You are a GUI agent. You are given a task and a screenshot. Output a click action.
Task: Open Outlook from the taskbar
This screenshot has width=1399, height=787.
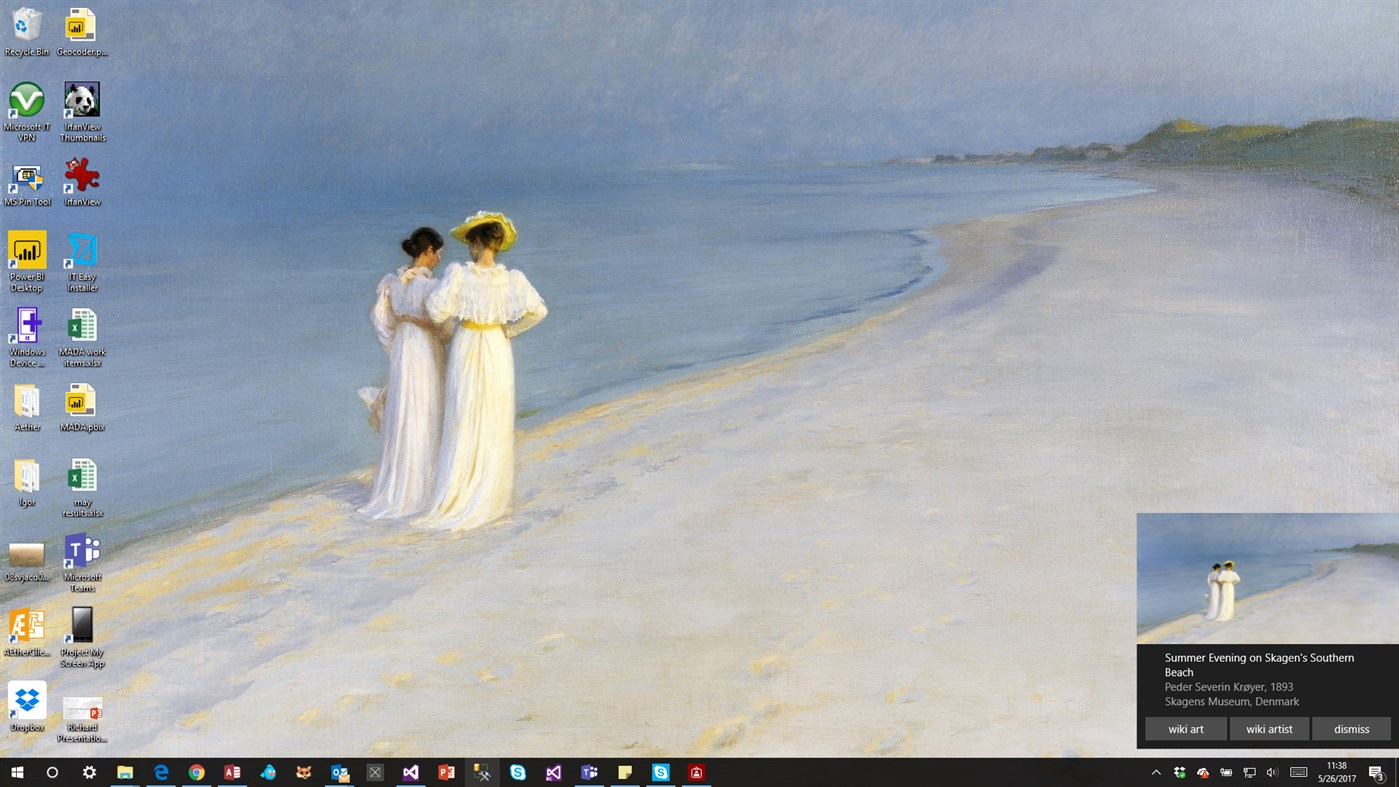(x=339, y=772)
